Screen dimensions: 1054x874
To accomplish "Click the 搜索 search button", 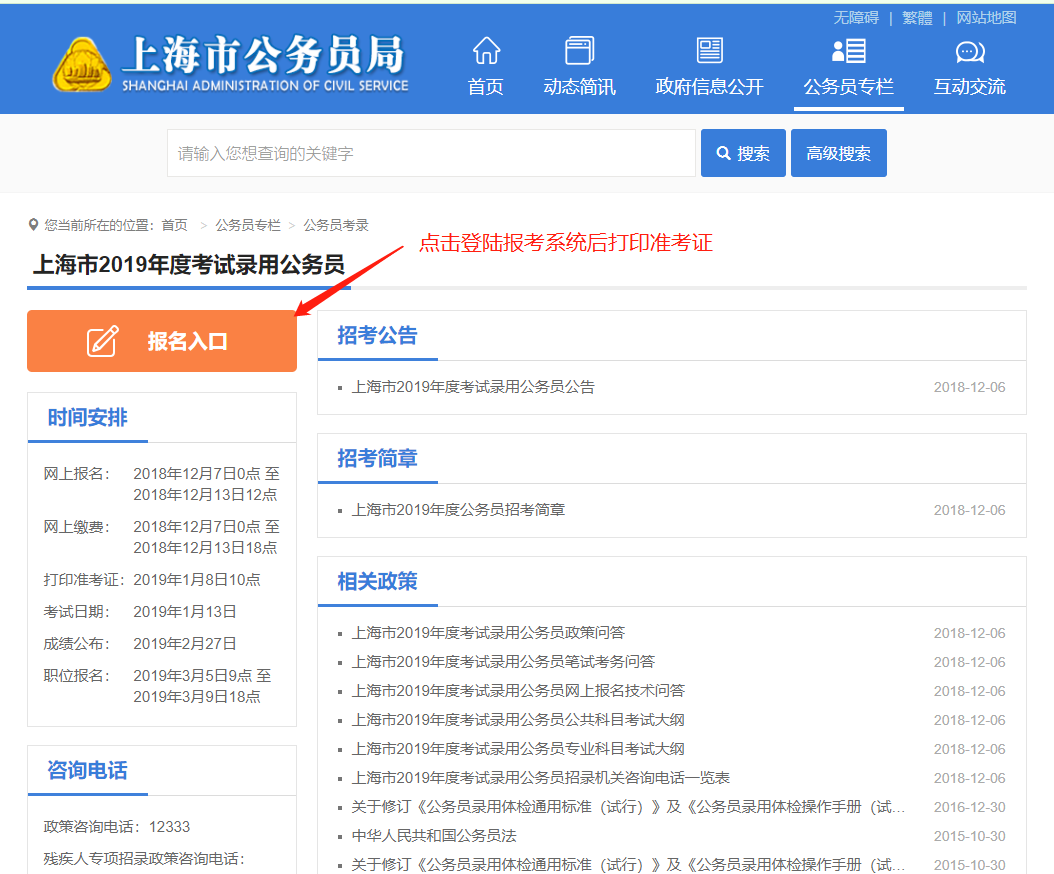I will pyautogui.click(x=743, y=153).
